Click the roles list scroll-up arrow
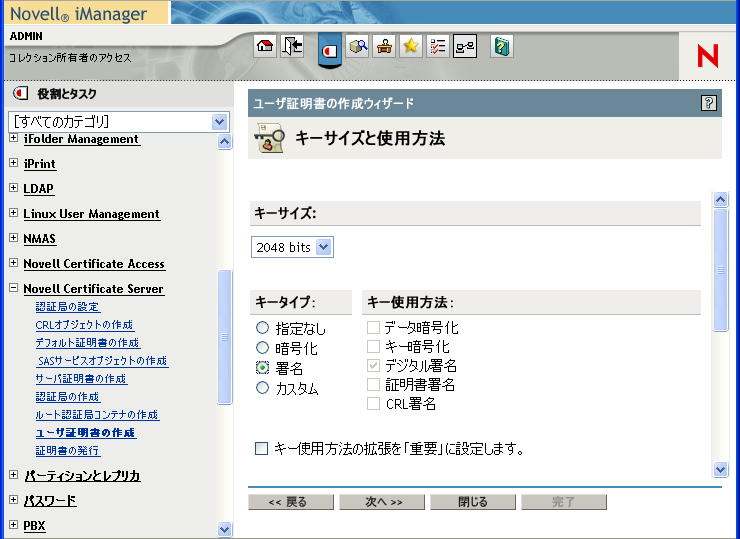The width and height of the screenshot is (740, 539). coord(225,141)
